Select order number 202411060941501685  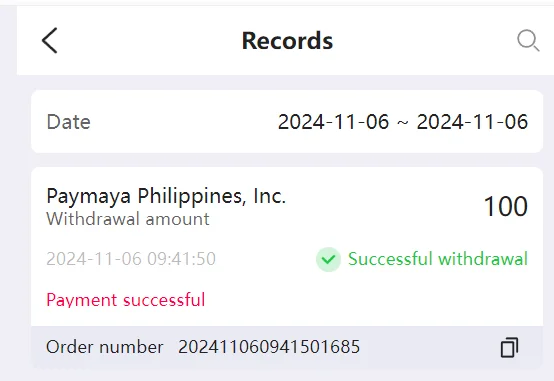pos(269,347)
